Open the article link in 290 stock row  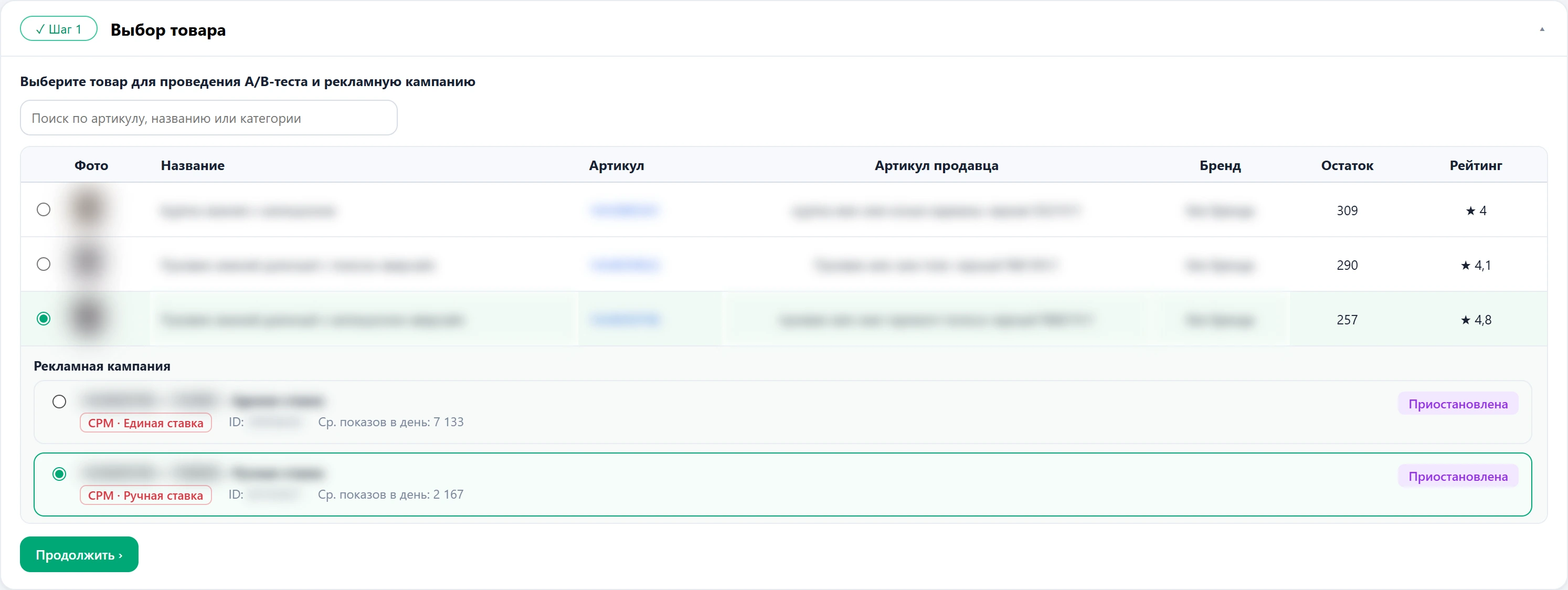624,265
